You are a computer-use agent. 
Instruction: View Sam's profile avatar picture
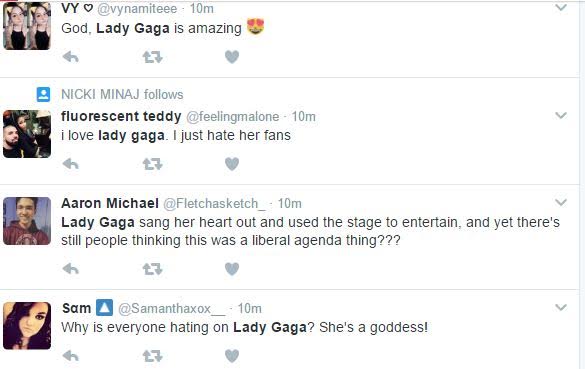[x=27, y=326]
